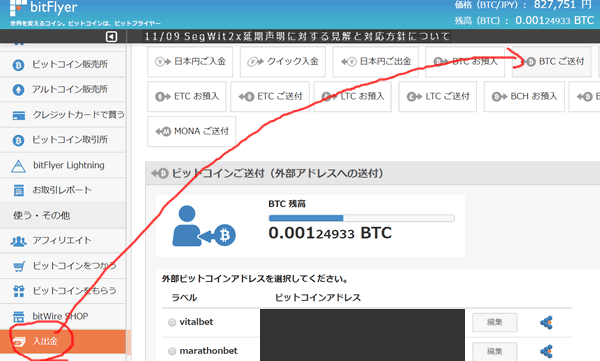The height and width of the screenshot is (361, 600).
Task: Open bitWire SHOP in the sidebar
Action: point(63,316)
